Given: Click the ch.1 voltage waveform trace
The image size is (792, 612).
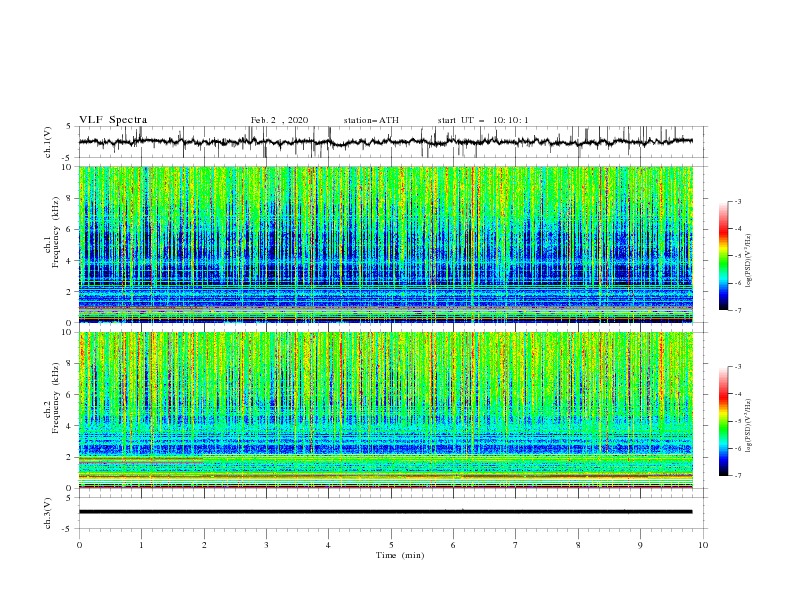Looking at the screenshot, I should (386, 142).
